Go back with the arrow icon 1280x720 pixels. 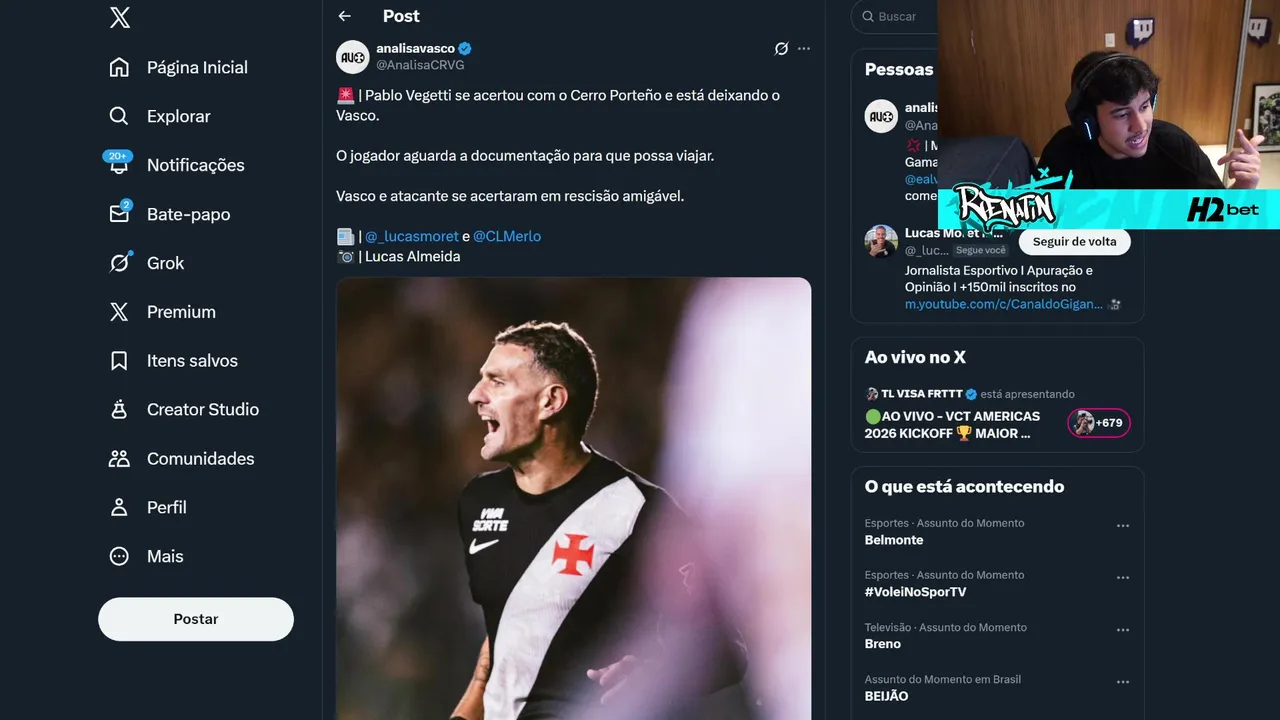(345, 16)
